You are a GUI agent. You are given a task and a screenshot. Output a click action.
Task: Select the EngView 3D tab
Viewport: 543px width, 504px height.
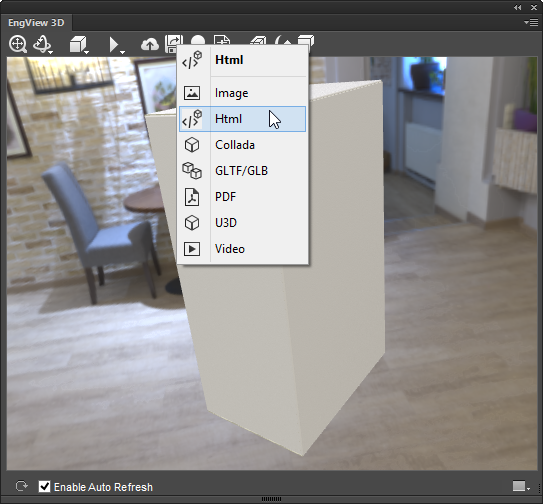tap(36, 23)
